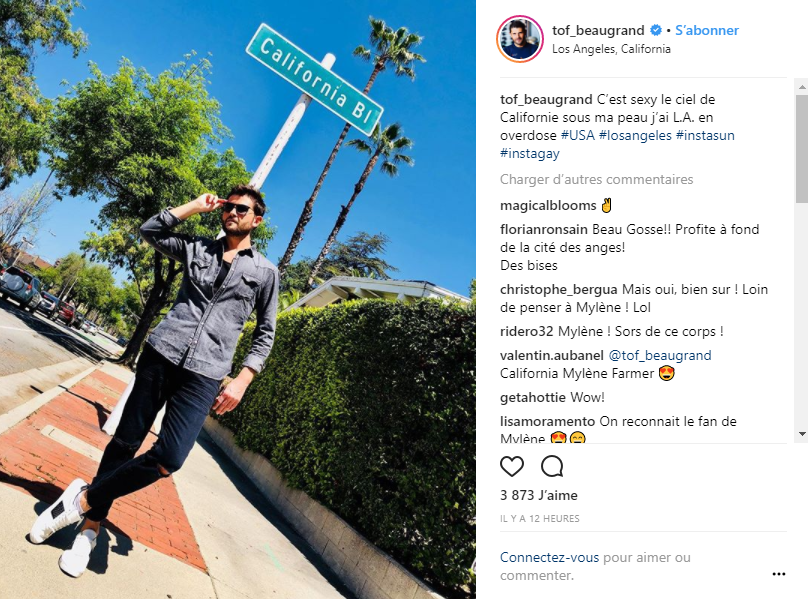The height and width of the screenshot is (599, 808).
Task: View the 3 873 J'aime likes list
Action: [538, 495]
